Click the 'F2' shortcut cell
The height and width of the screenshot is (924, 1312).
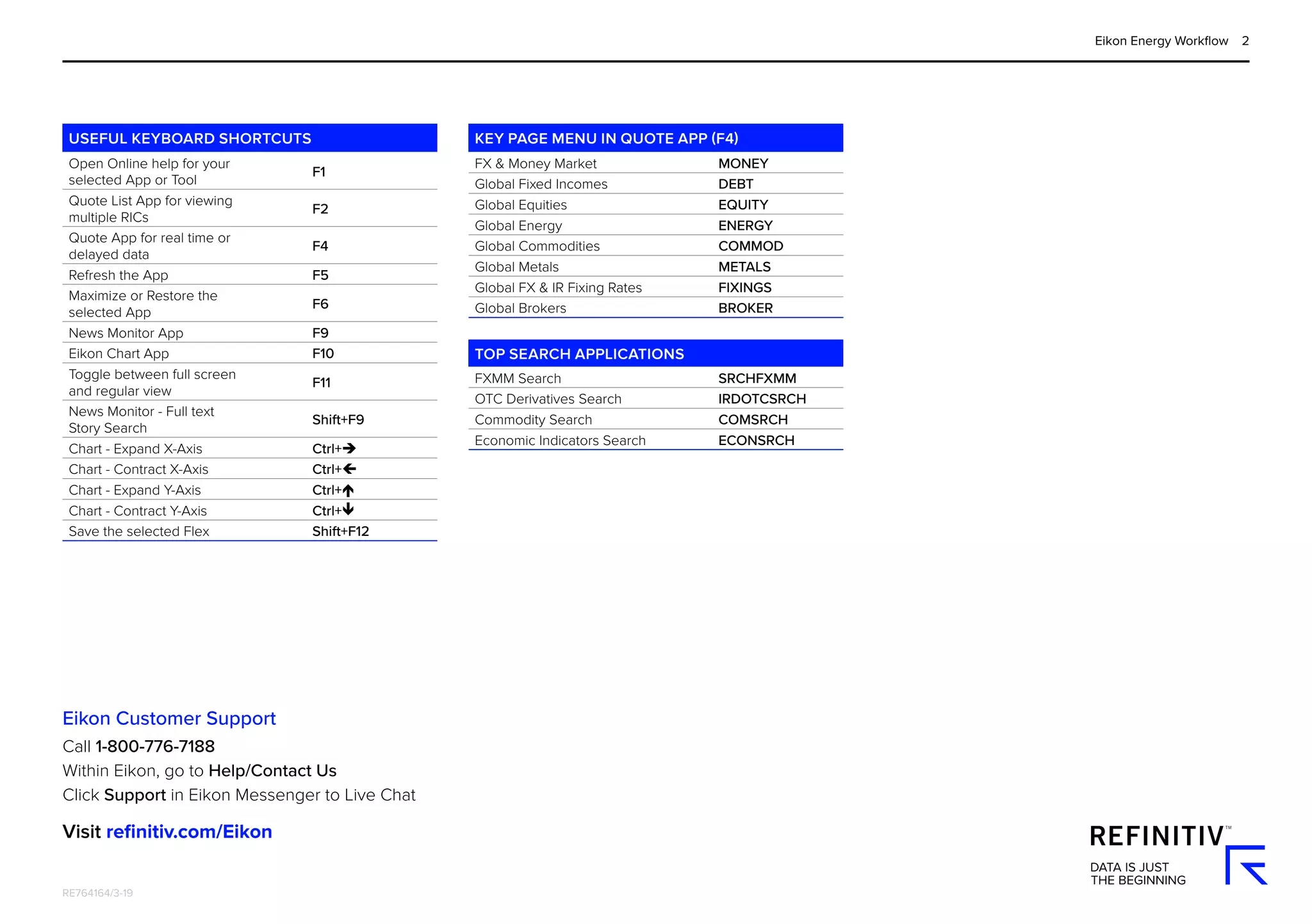[320, 209]
